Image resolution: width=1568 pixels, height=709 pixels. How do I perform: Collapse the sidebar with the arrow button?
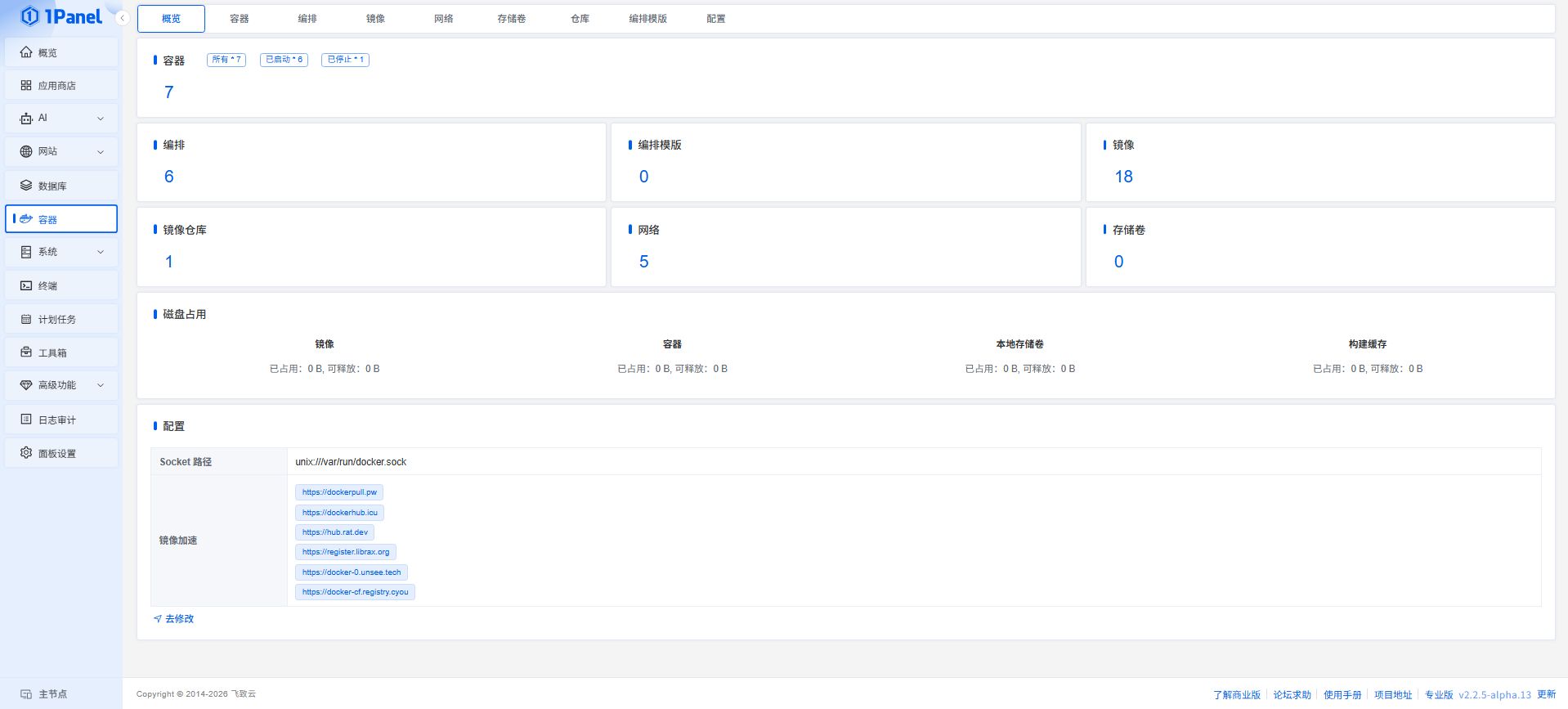[122, 18]
